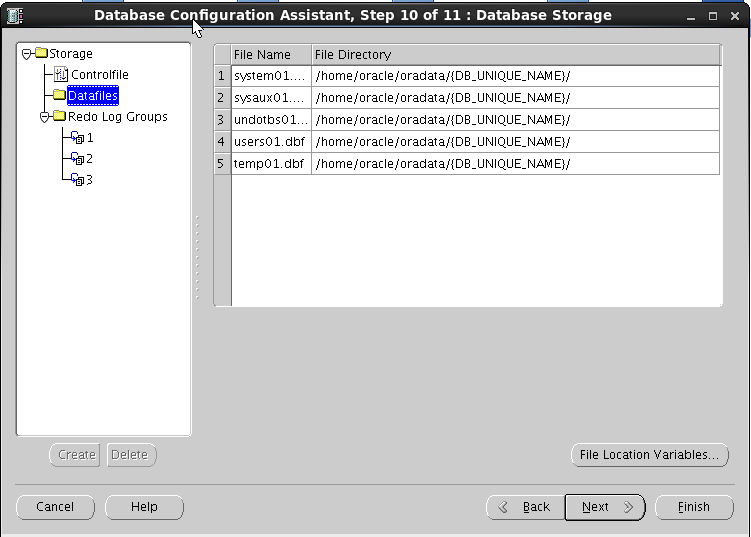Select row header number 4

pos(222,142)
